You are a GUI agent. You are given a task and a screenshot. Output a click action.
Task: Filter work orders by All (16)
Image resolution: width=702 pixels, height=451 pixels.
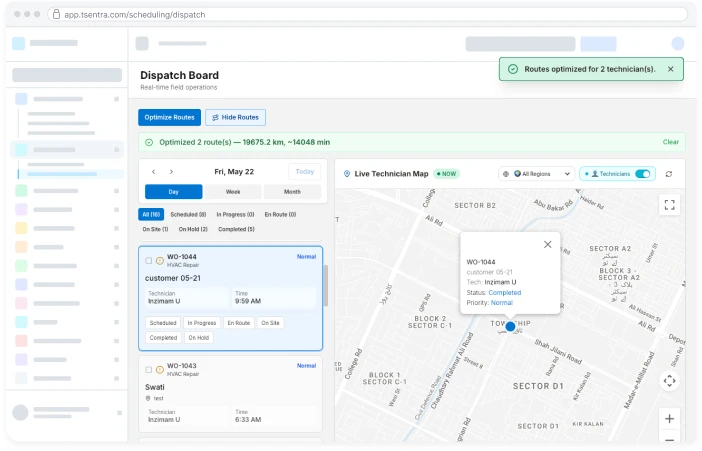151,215
